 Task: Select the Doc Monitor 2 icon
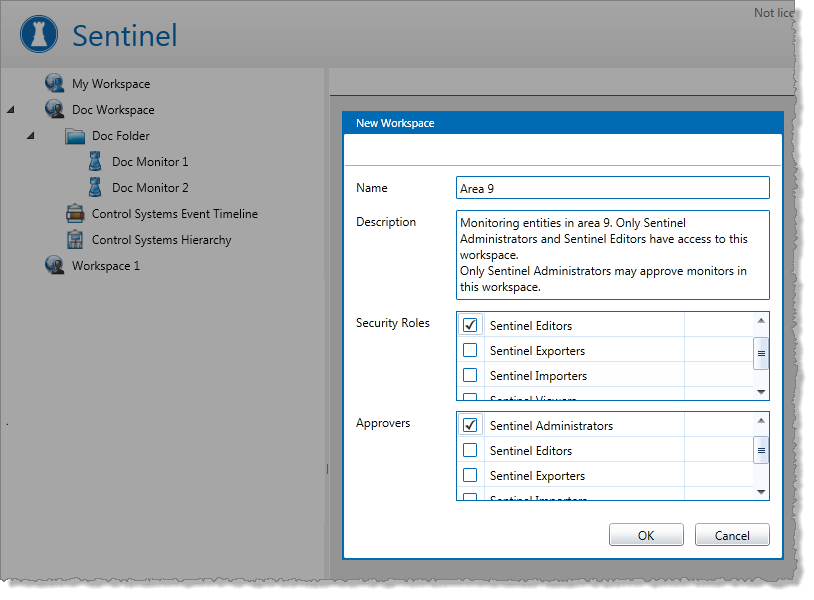(95, 187)
